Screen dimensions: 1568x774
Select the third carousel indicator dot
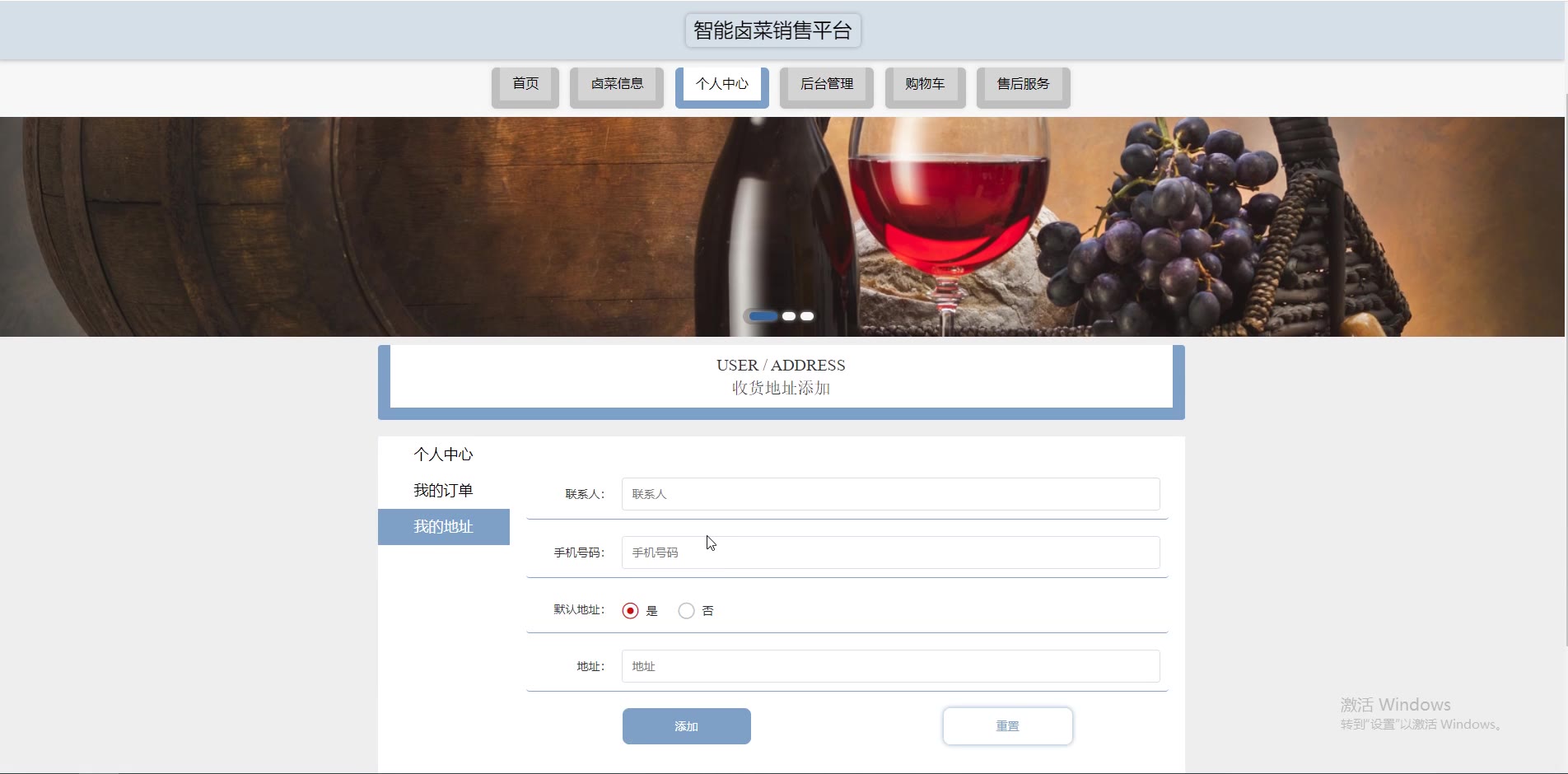807,316
